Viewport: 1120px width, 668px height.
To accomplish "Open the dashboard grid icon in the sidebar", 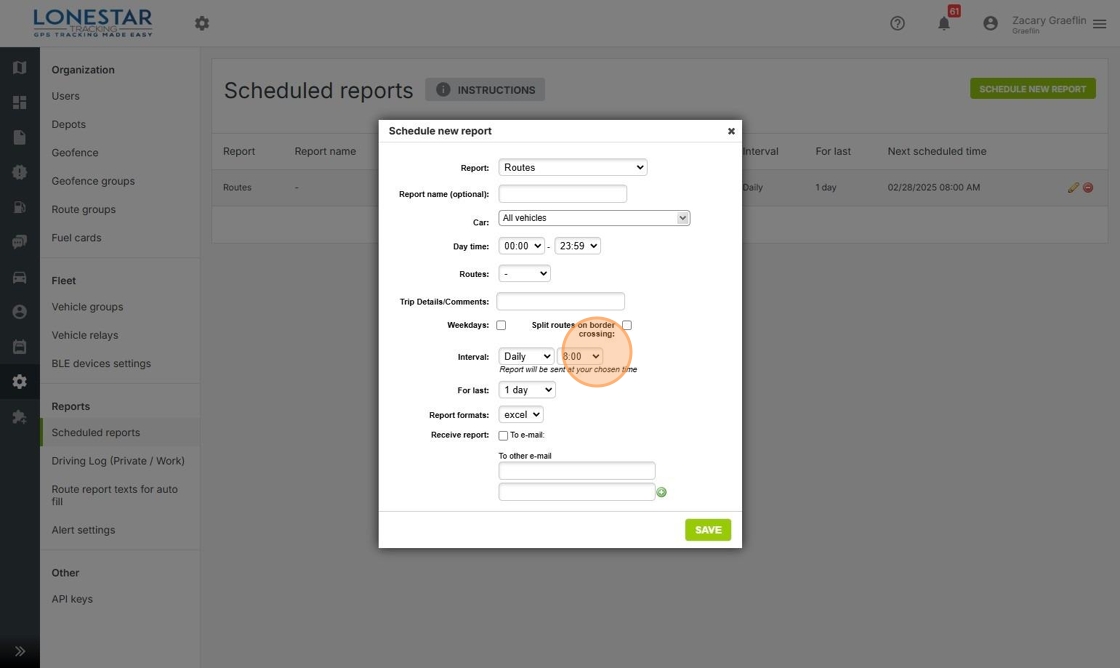I will 19,102.
